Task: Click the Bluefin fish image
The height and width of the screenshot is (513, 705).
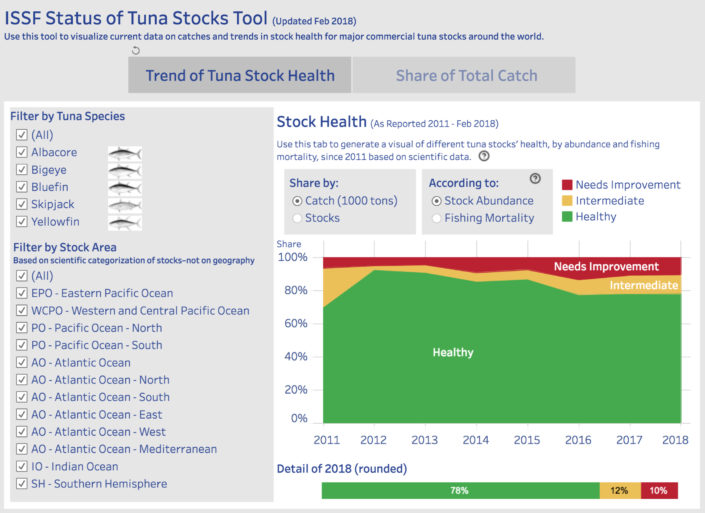Action: (125, 188)
